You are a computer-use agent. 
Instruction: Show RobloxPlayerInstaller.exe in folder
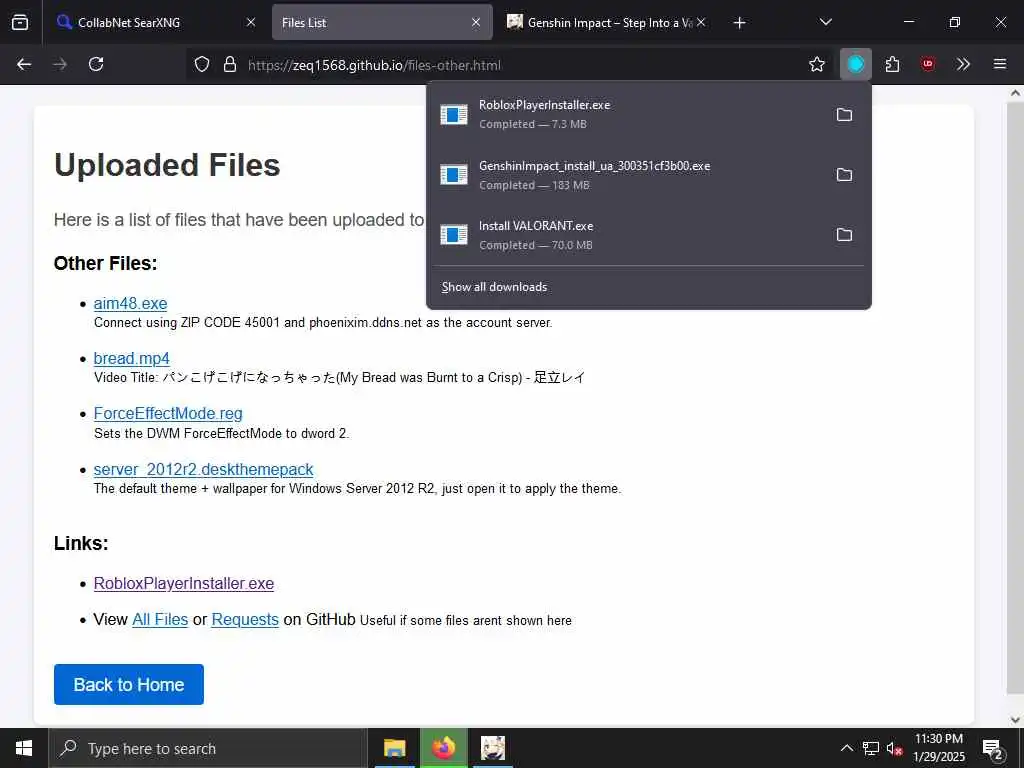pyautogui.click(x=844, y=114)
